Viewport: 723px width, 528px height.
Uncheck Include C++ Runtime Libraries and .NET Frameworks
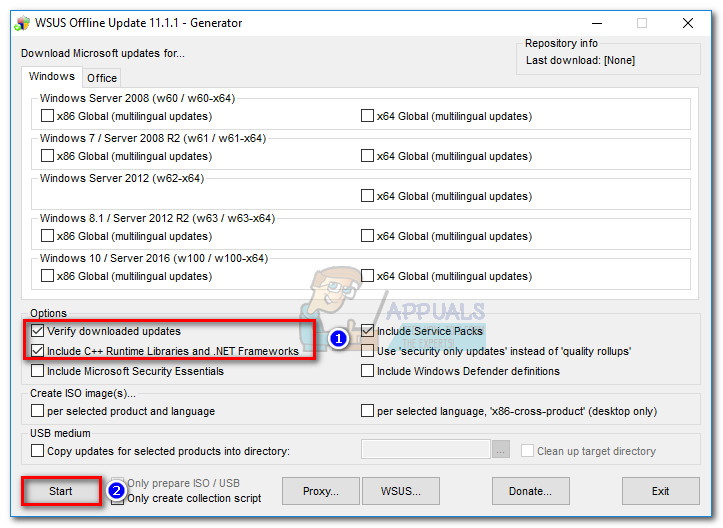click(x=37, y=350)
